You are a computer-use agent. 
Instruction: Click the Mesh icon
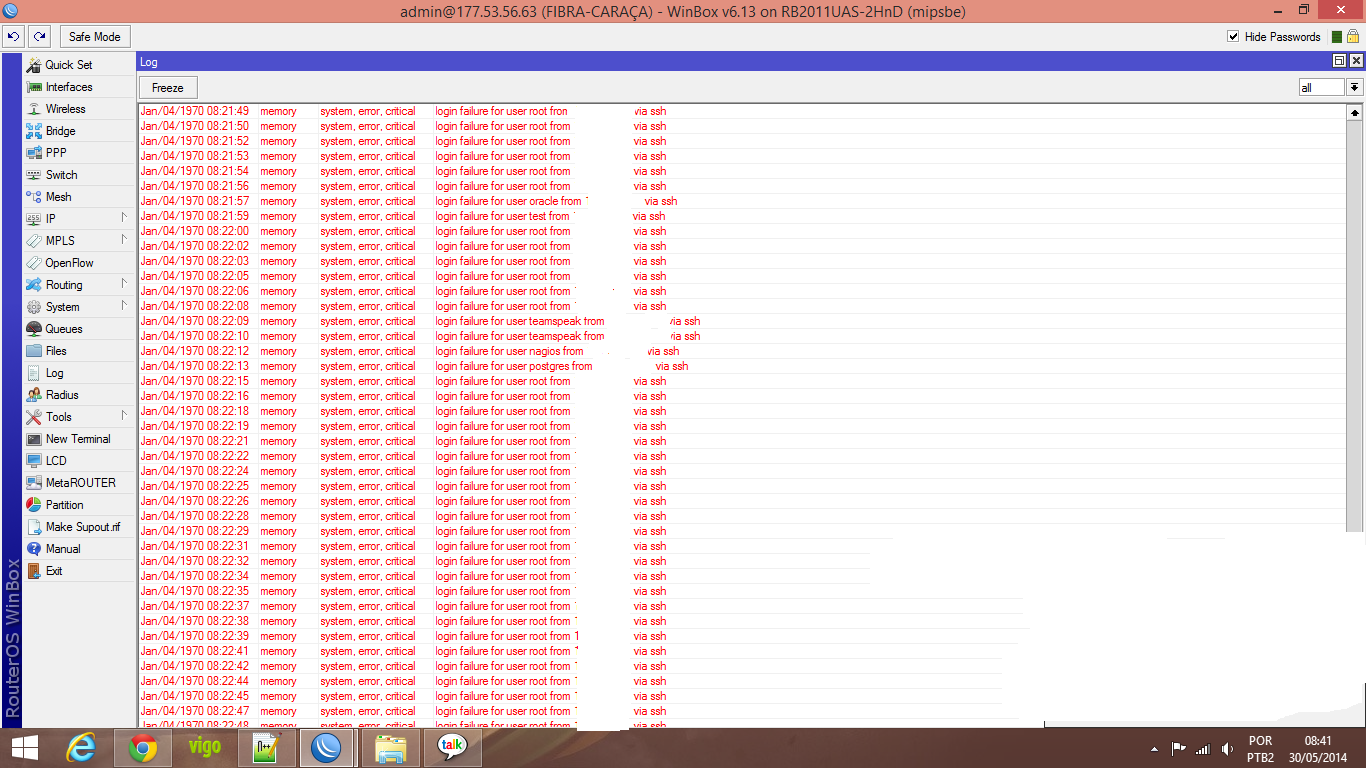[34, 197]
